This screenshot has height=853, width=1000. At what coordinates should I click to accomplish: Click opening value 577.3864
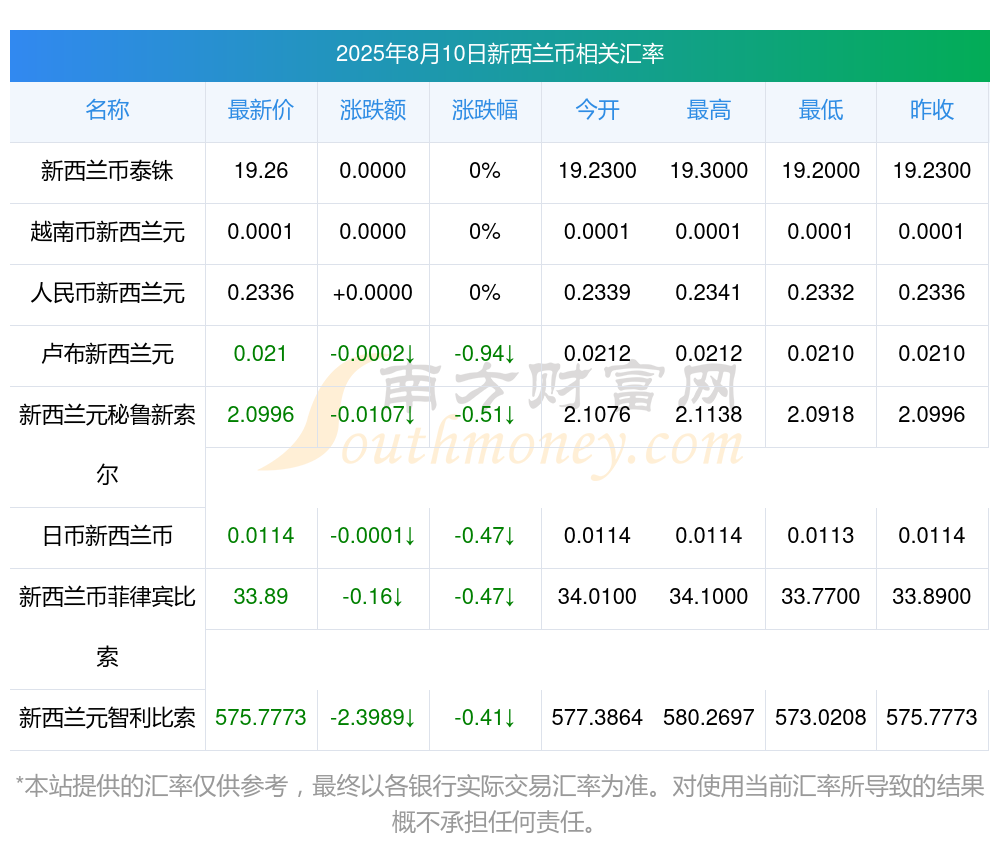[x=597, y=718]
